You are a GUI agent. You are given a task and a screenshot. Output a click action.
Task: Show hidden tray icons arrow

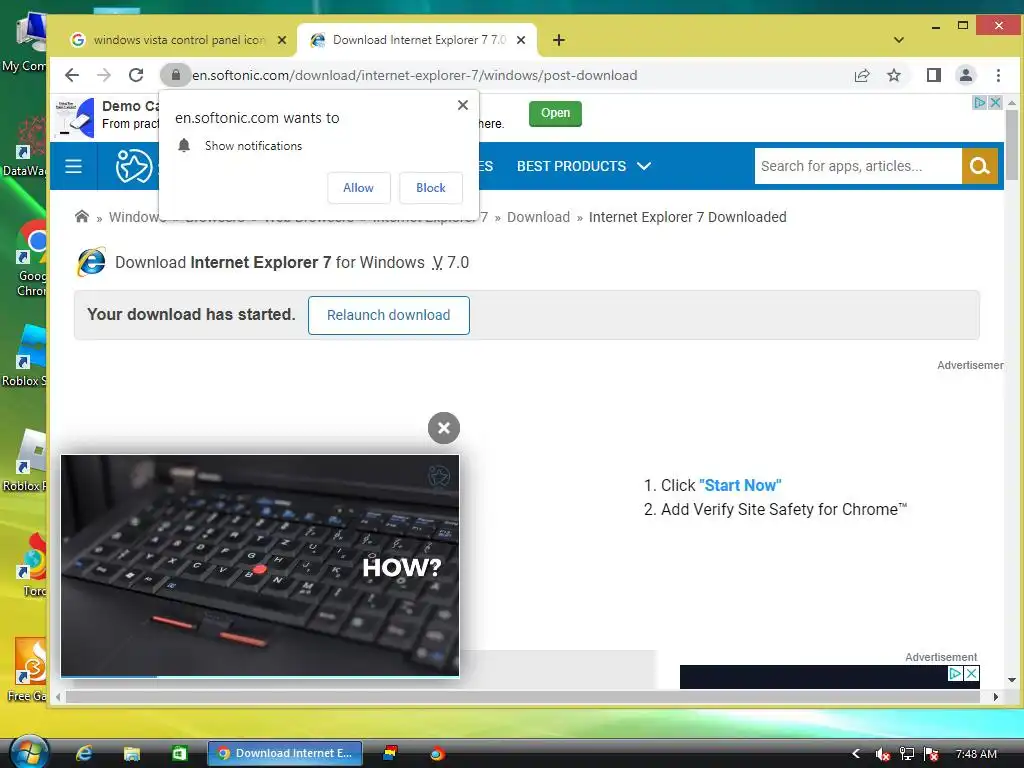[856, 754]
